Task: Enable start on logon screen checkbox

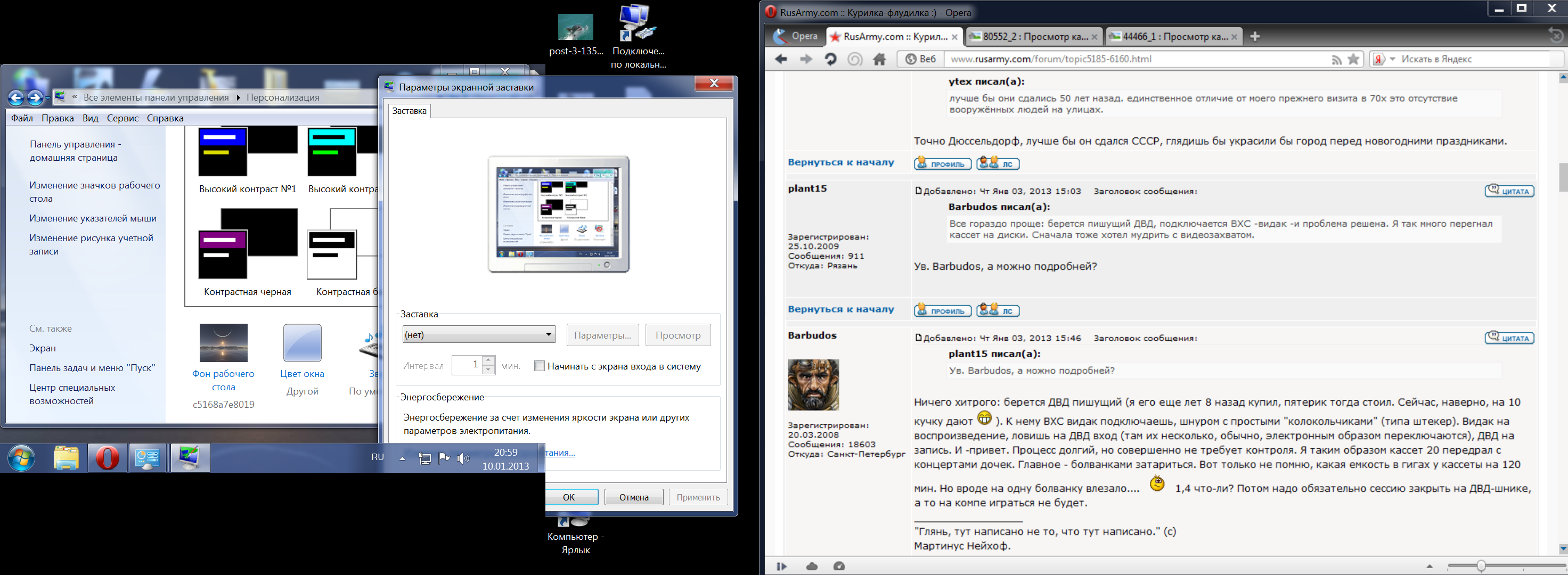Action: [x=540, y=366]
